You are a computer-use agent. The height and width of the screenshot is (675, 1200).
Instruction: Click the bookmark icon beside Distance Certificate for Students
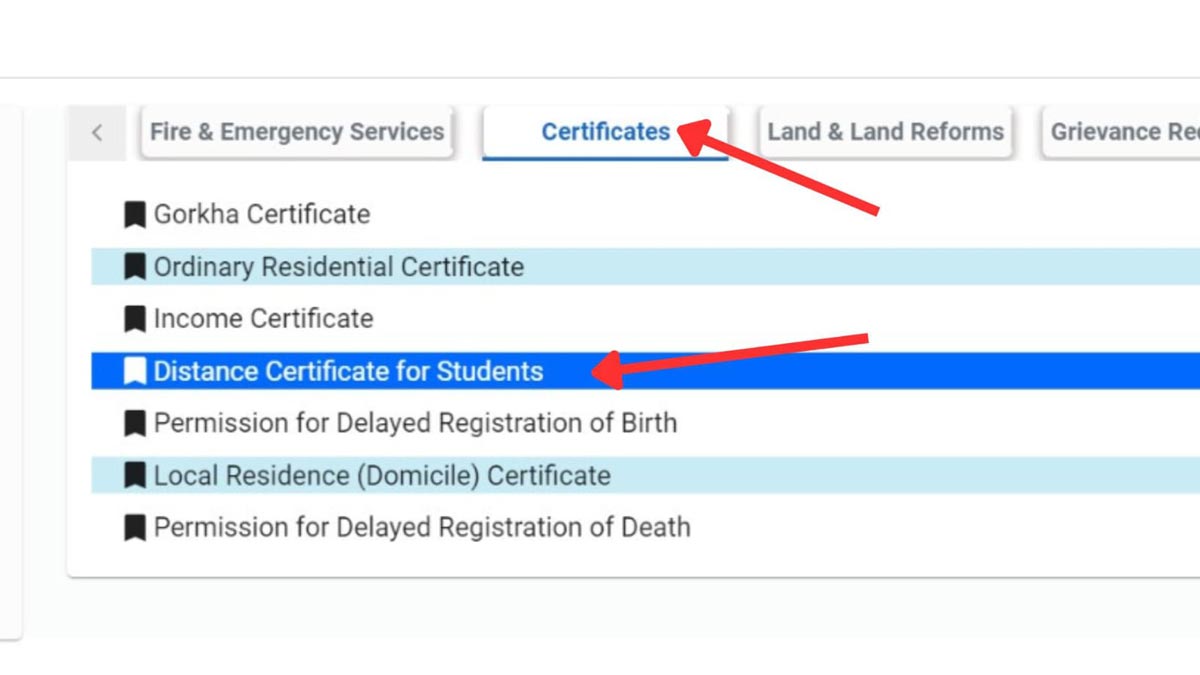(134, 370)
